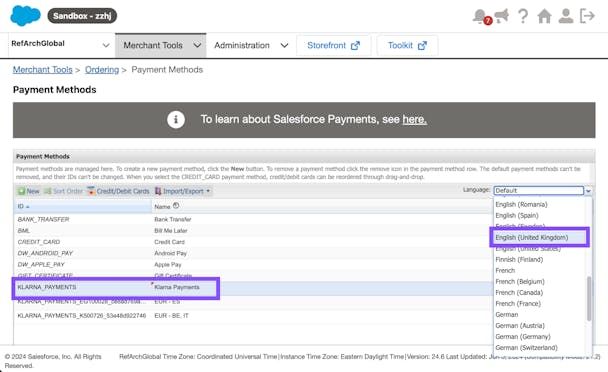Click the Language combo box field

tap(539, 190)
